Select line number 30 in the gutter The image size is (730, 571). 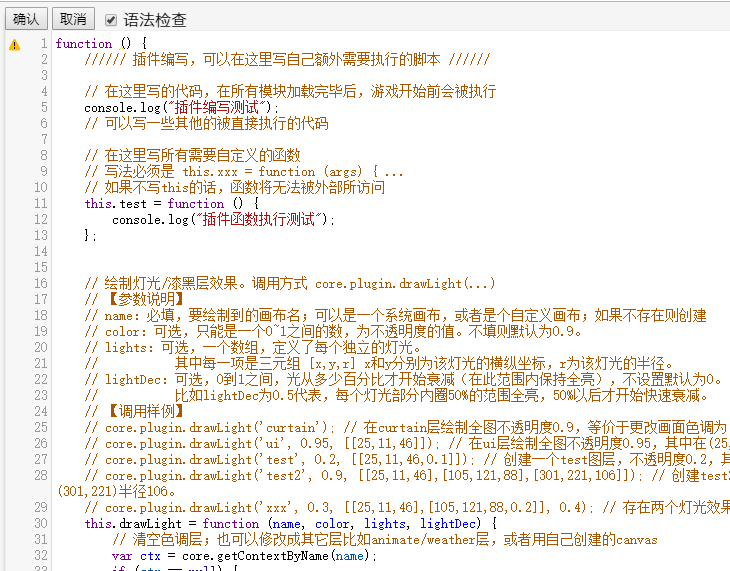coord(40,523)
